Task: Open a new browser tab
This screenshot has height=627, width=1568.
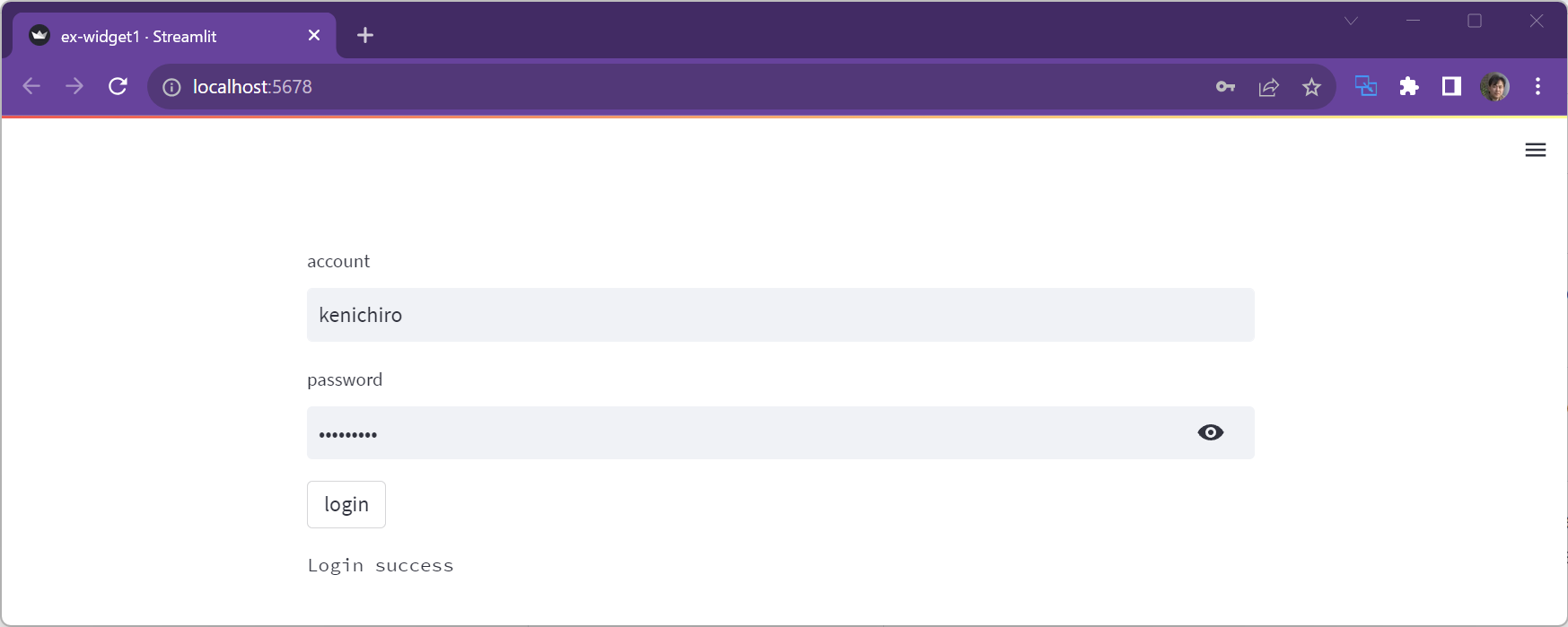Action: [365, 35]
